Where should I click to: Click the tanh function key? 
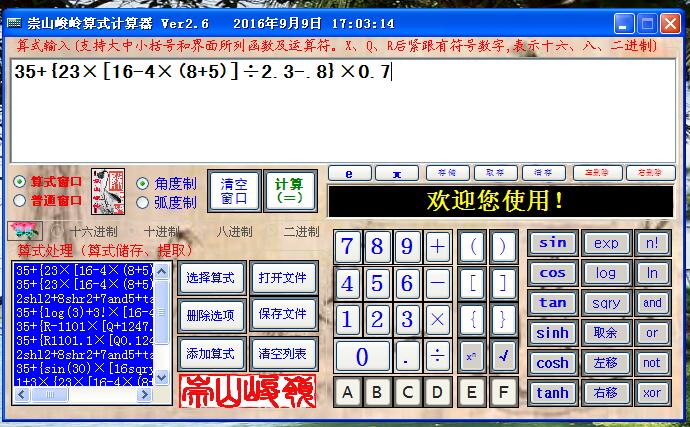[x=552, y=393]
